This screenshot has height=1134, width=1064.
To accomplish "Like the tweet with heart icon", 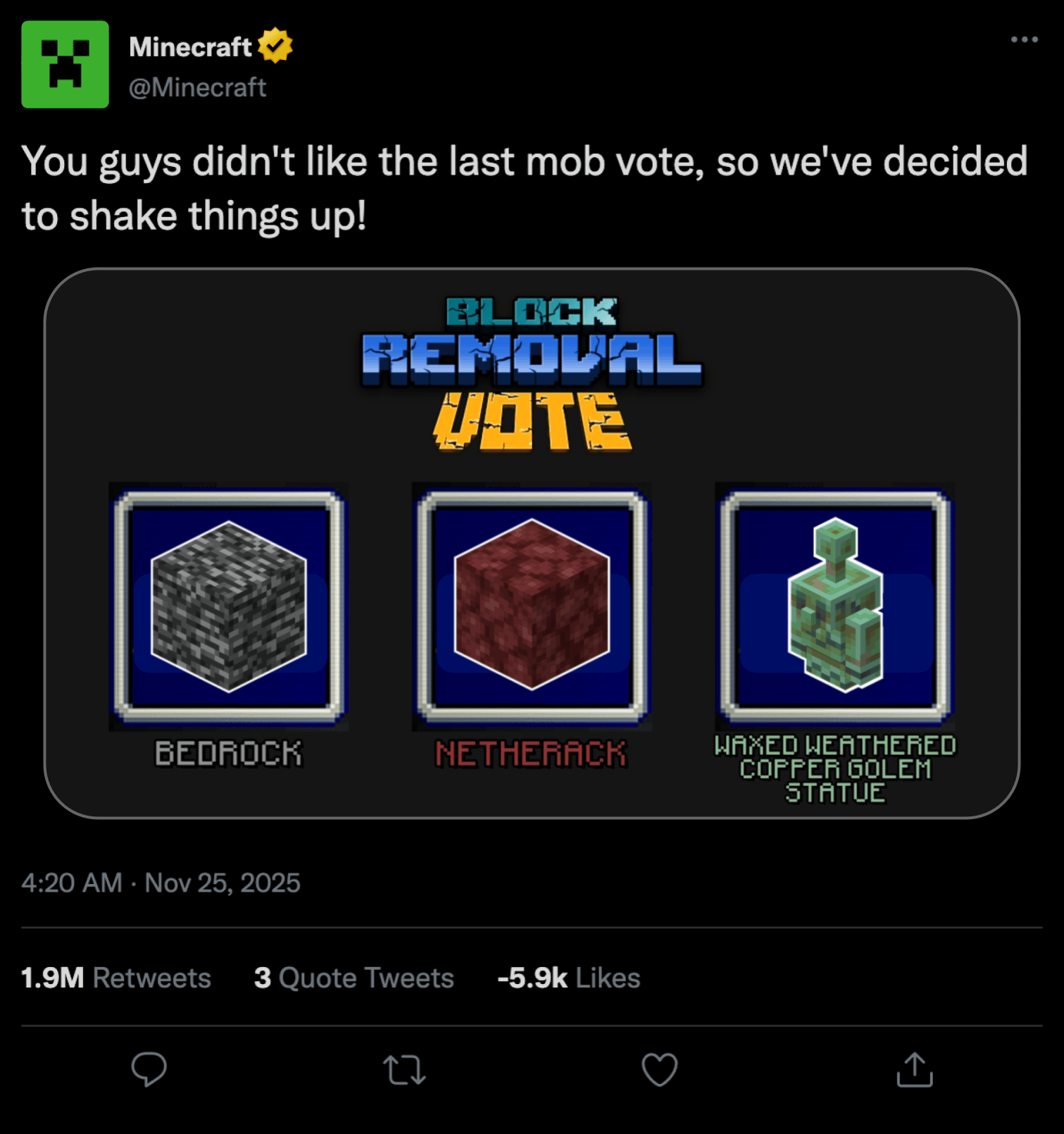I will click(659, 1069).
